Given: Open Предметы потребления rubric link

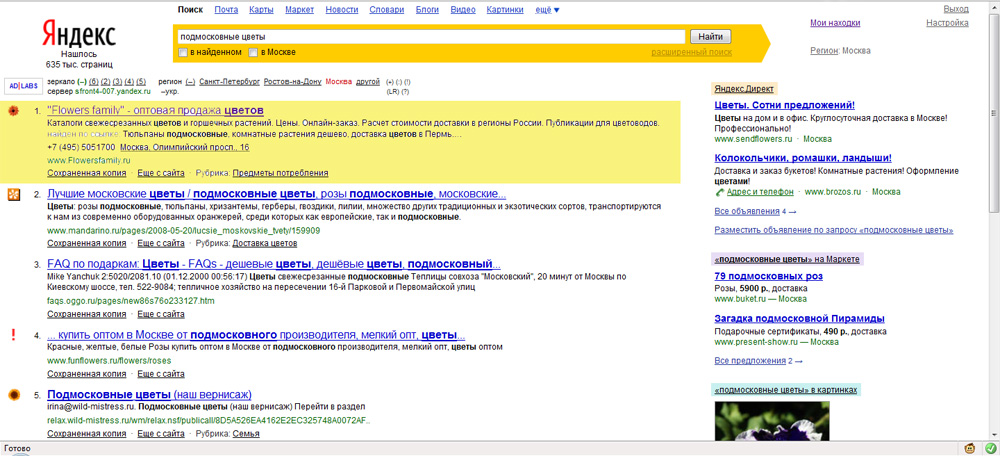Looking at the screenshot, I should pos(280,173).
